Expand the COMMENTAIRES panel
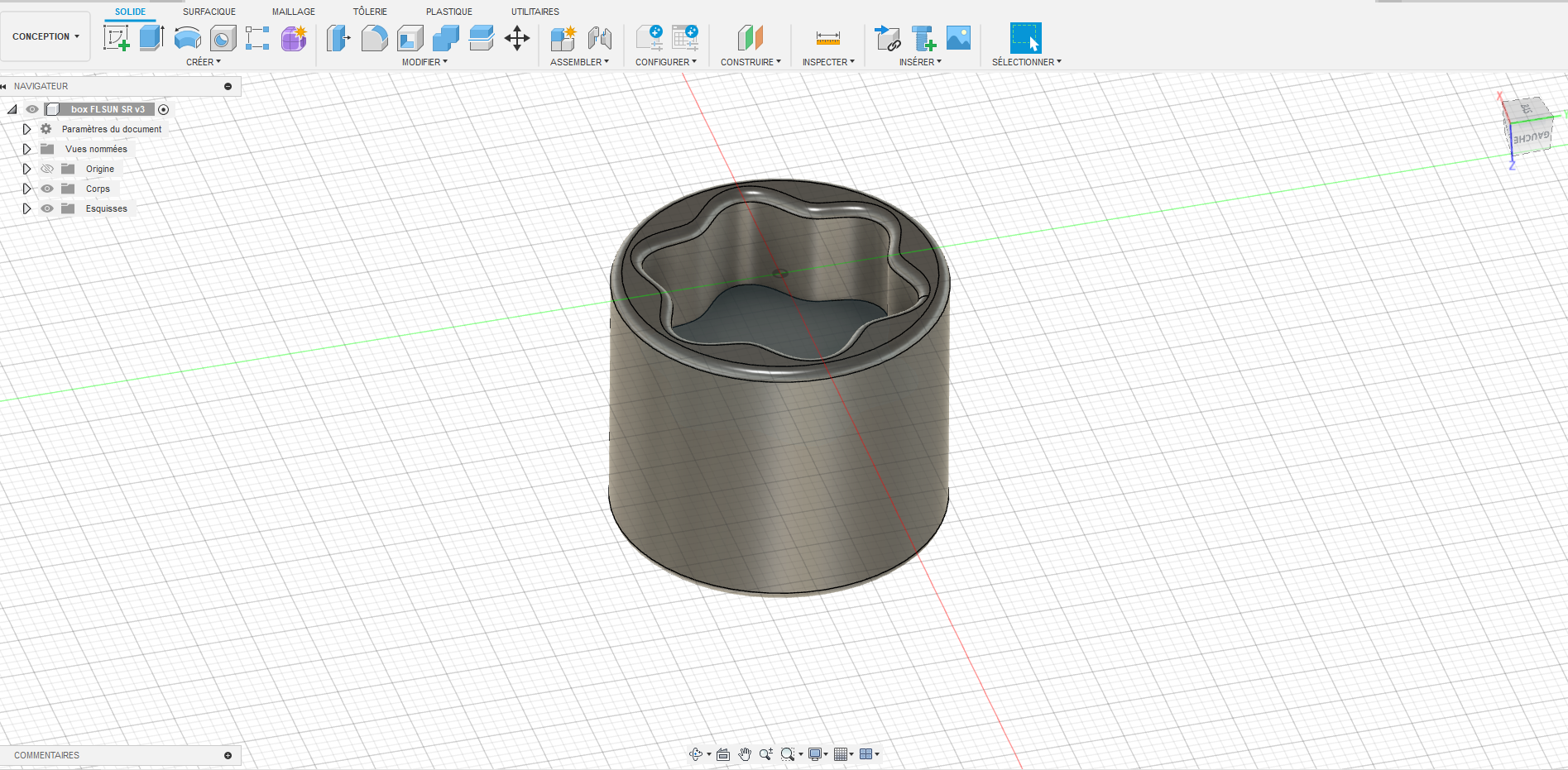Image resolution: width=1568 pixels, height=770 pixels. click(x=228, y=755)
